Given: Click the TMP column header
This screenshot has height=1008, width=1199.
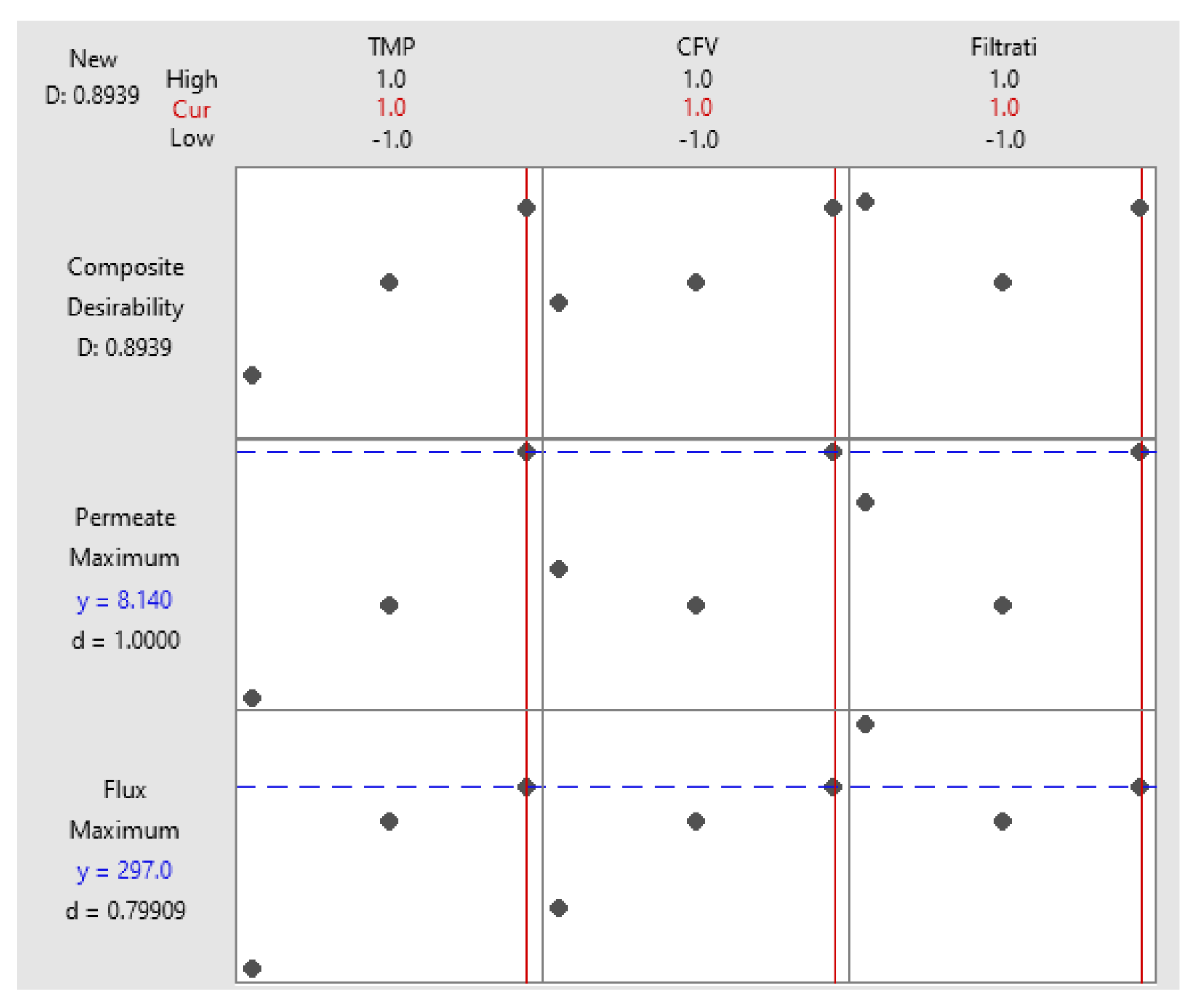Looking at the screenshot, I should pyautogui.click(x=391, y=46).
